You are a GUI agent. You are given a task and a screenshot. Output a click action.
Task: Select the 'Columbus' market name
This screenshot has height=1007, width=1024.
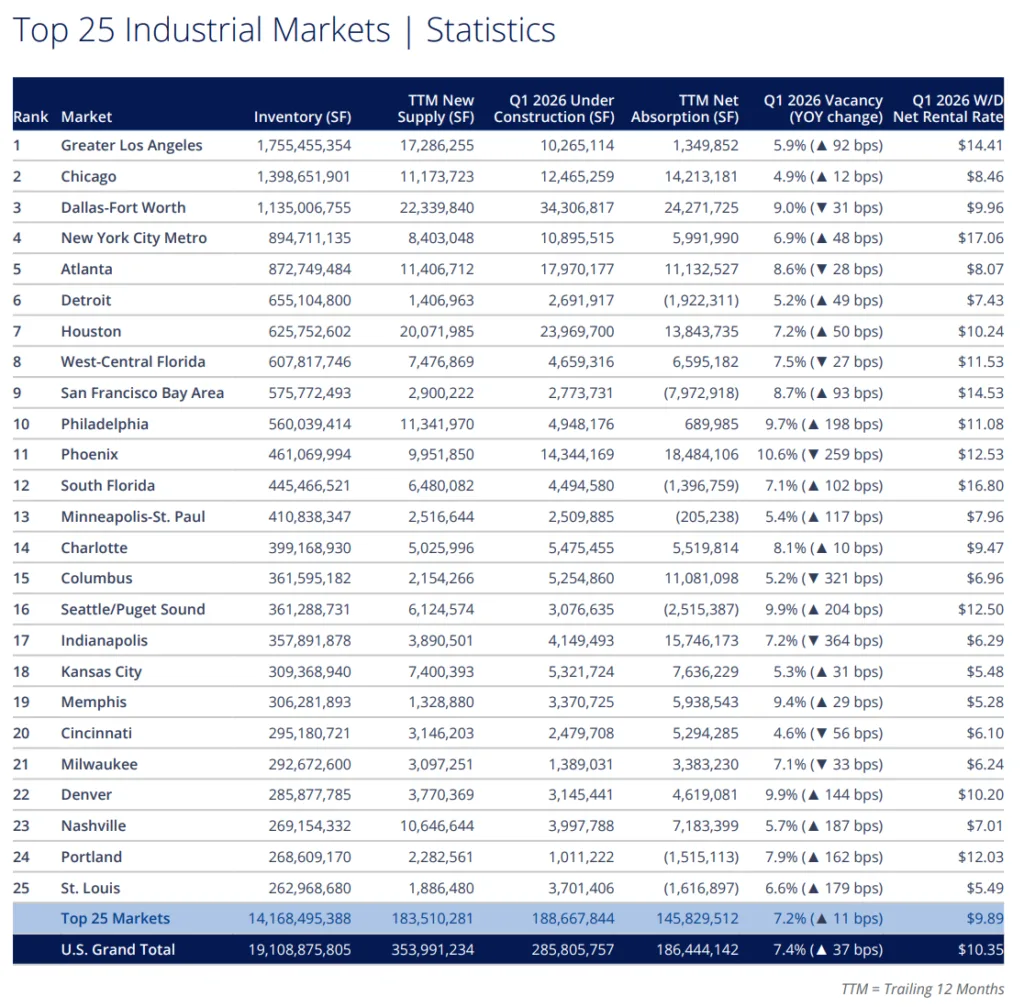[x=96, y=579]
